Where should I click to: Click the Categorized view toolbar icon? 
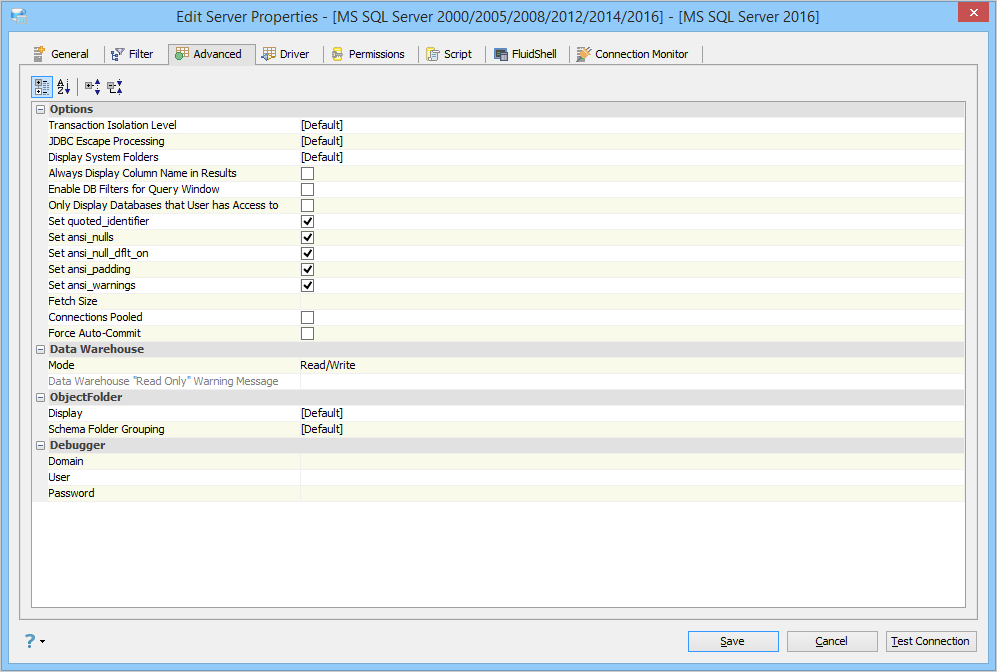click(42, 87)
